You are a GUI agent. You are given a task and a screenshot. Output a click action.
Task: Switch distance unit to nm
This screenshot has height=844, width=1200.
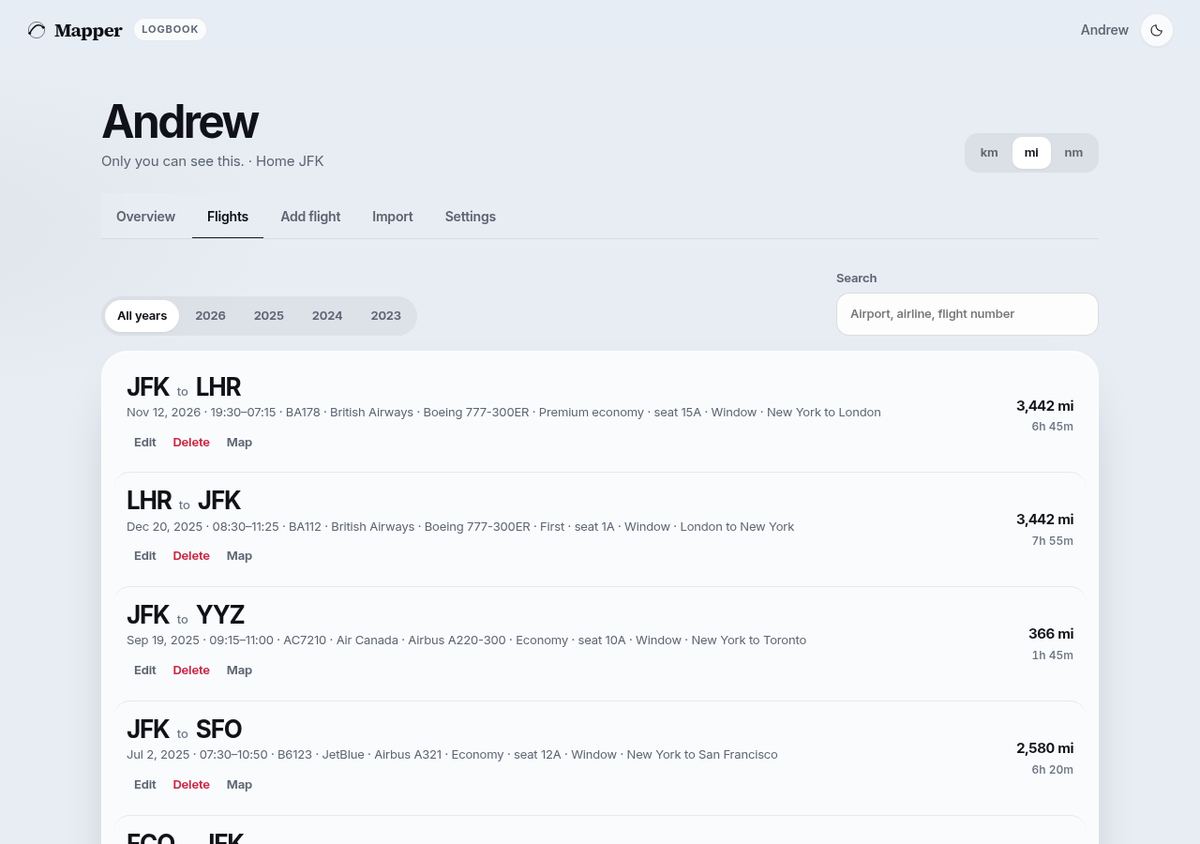point(1073,153)
